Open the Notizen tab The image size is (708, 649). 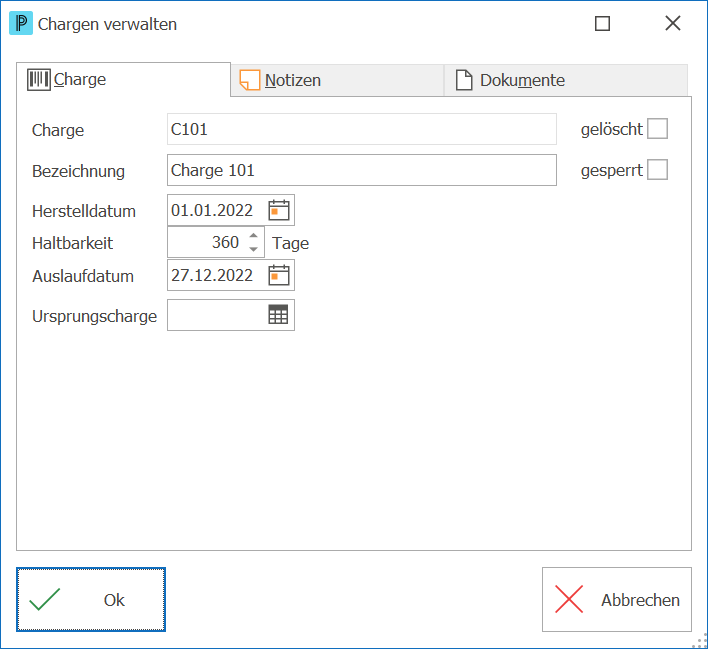tap(337, 80)
